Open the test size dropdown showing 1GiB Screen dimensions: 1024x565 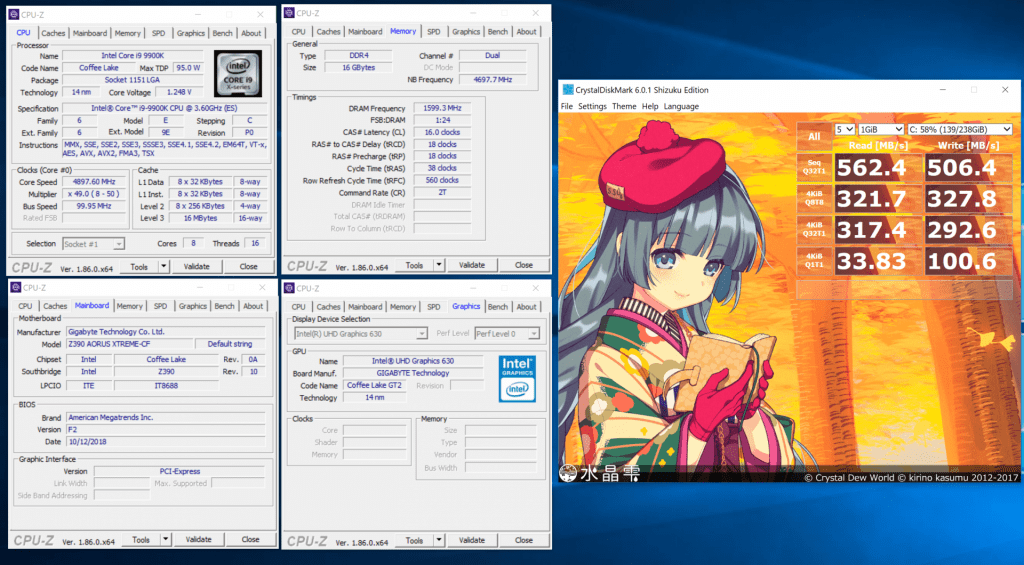(881, 129)
